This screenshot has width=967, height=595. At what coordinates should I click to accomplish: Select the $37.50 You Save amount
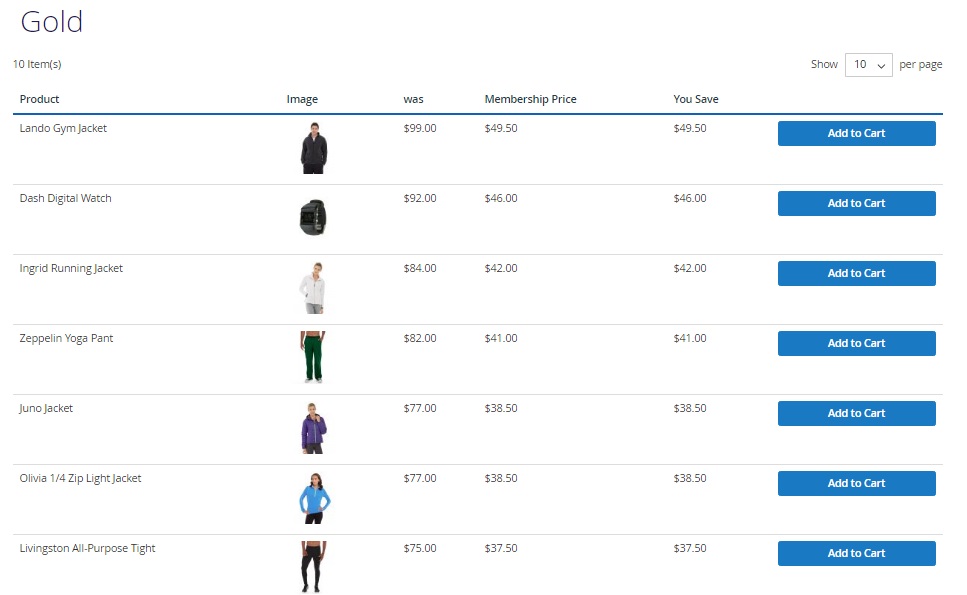coord(690,548)
